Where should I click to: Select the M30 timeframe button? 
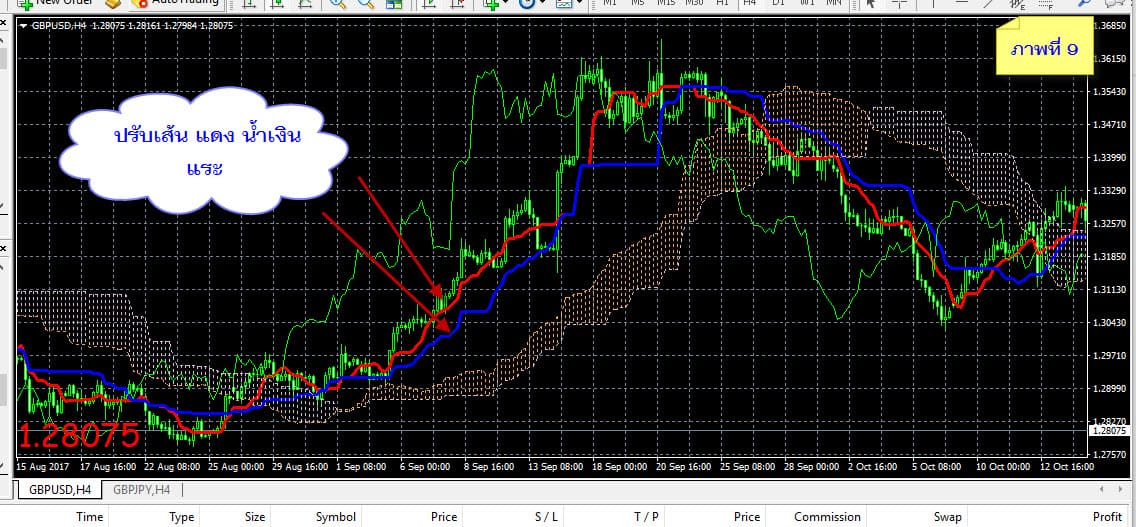pos(694,3)
